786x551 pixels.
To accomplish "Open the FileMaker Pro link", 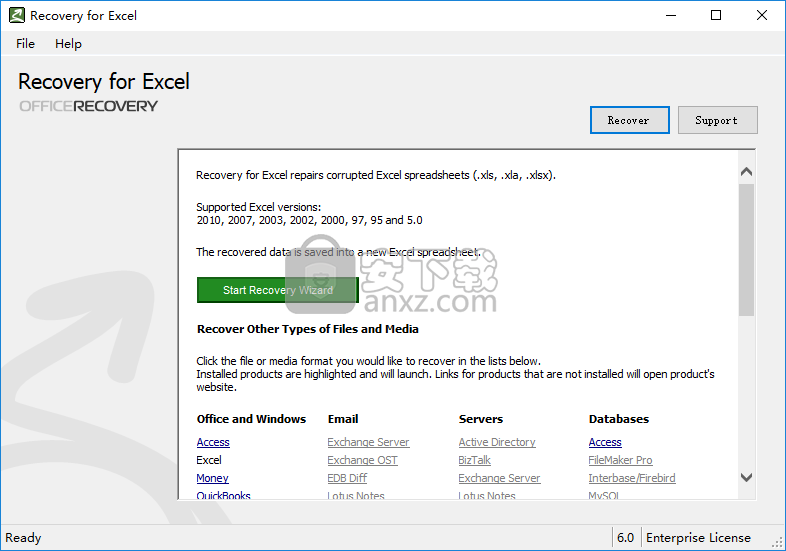I will pyautogui.click(x=621, y=460).
